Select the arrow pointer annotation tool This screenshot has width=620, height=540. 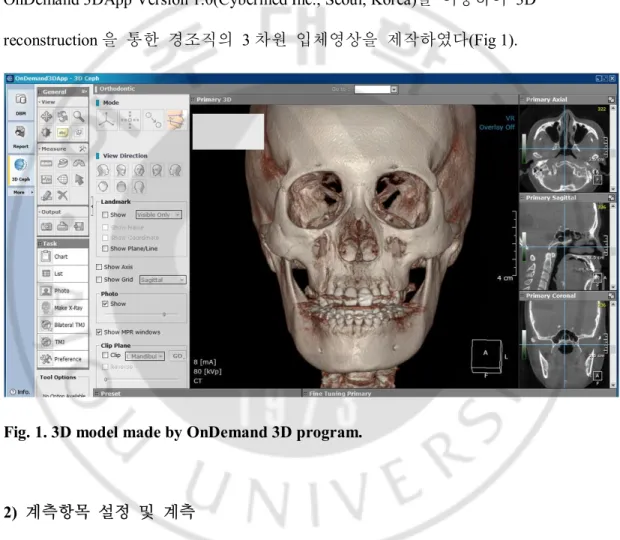pos(79,179)
